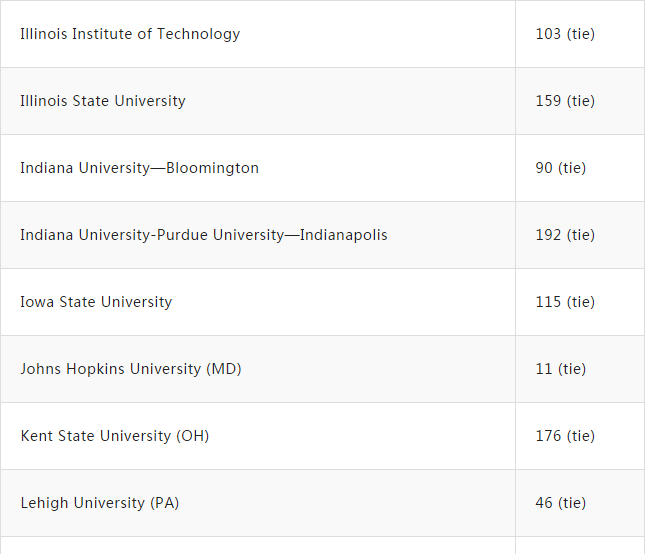Select the 46 (tie) rank cell
The height and width of the screenshot is (554, 645).
point(561,503)
